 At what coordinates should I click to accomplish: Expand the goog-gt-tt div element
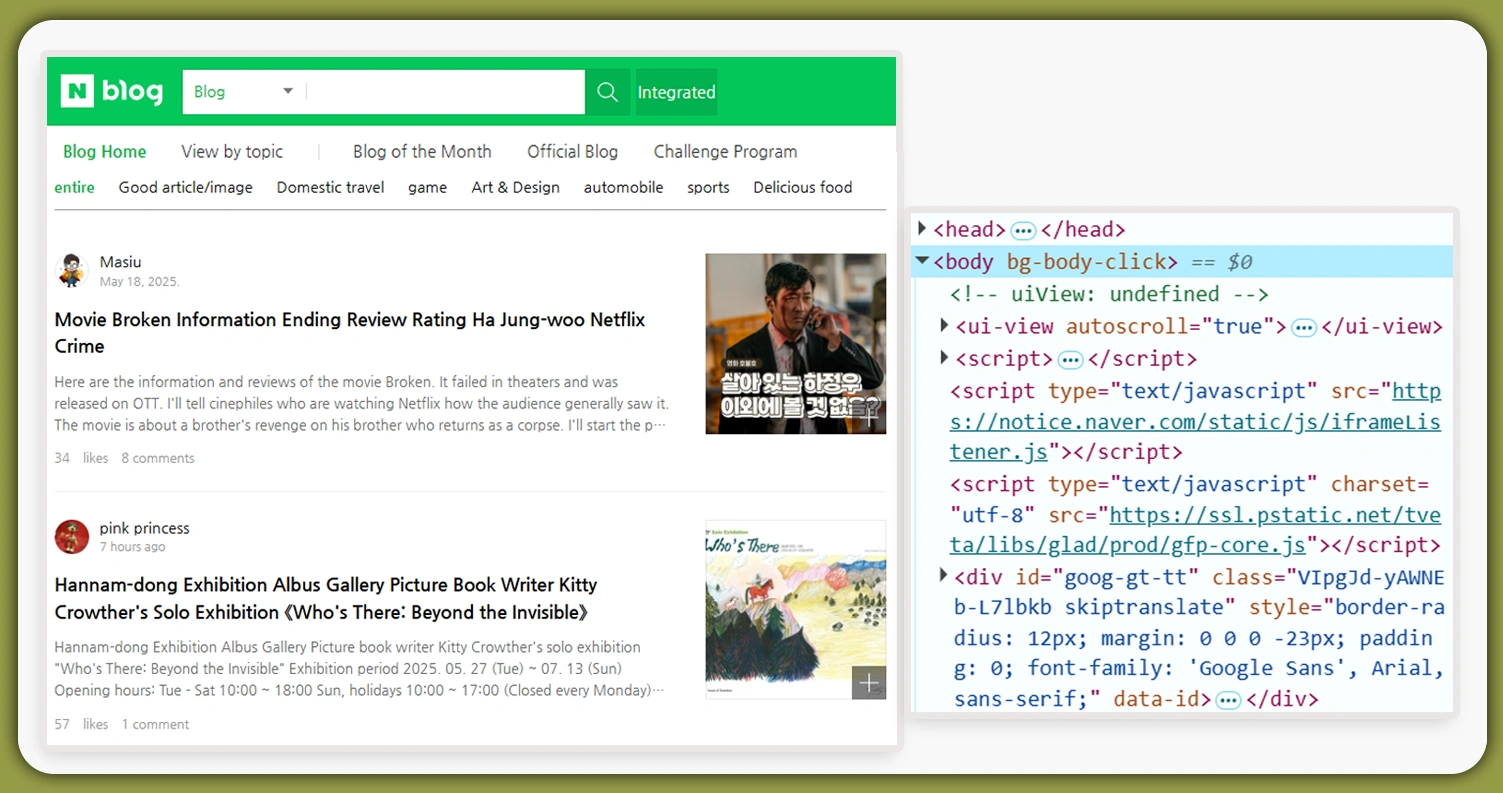click(x=944, y=576)
